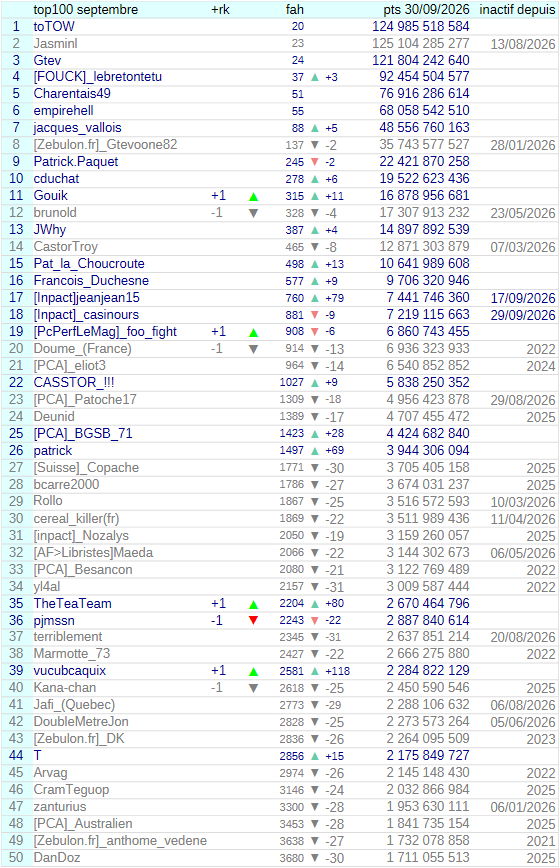
Task: Select points value 2 175 849 727
Action: [428, 756]
